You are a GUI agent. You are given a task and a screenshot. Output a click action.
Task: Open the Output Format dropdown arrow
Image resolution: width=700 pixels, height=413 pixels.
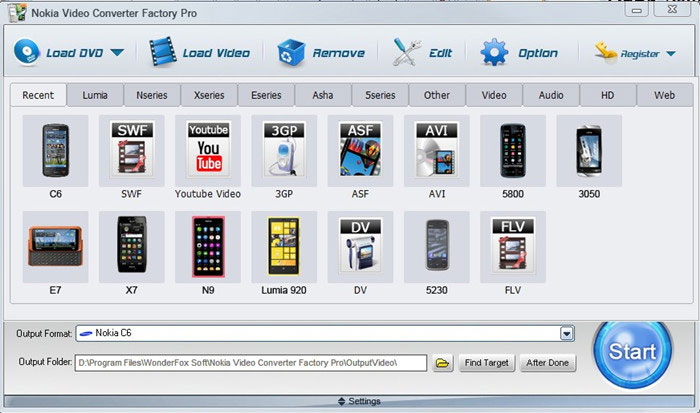[567, 334]
